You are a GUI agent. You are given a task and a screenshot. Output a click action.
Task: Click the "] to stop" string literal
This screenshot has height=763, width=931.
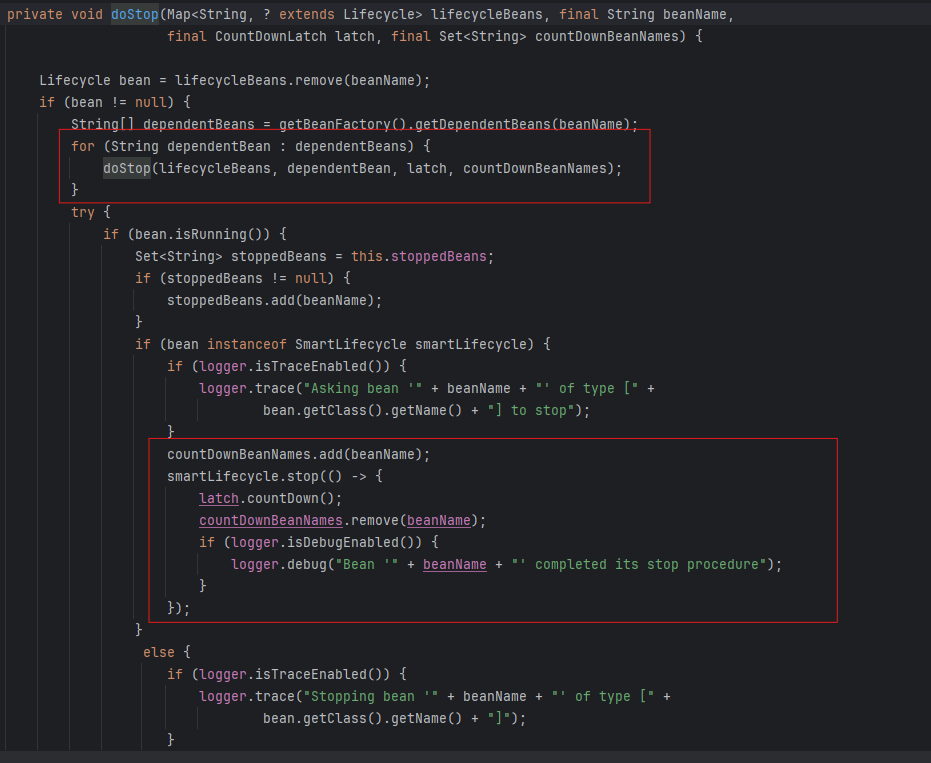pyautogui.click(x=531, y=411)
